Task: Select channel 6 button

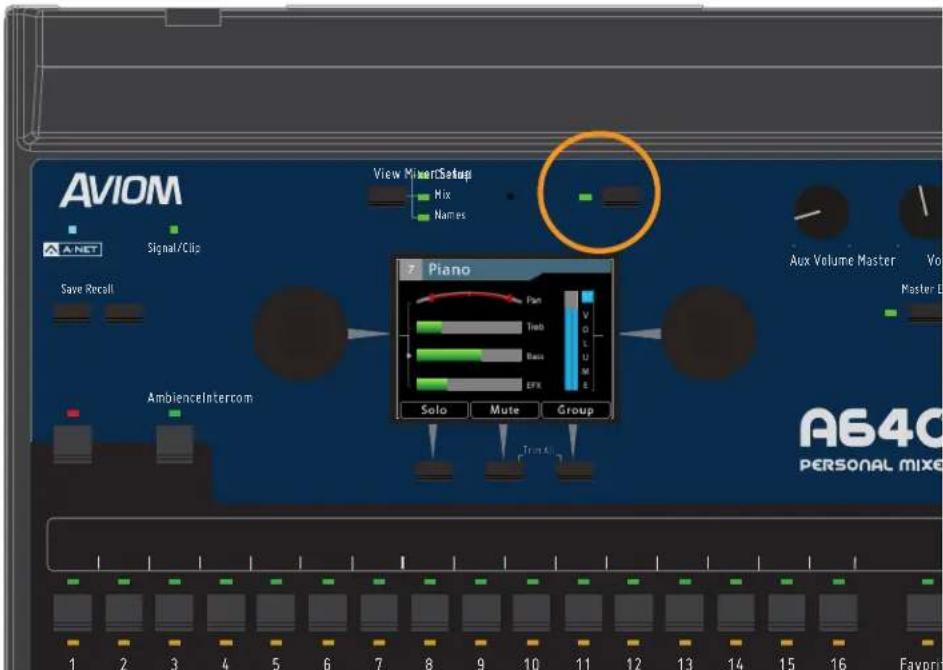Action: pyautogui.click(x=328, y=613)
